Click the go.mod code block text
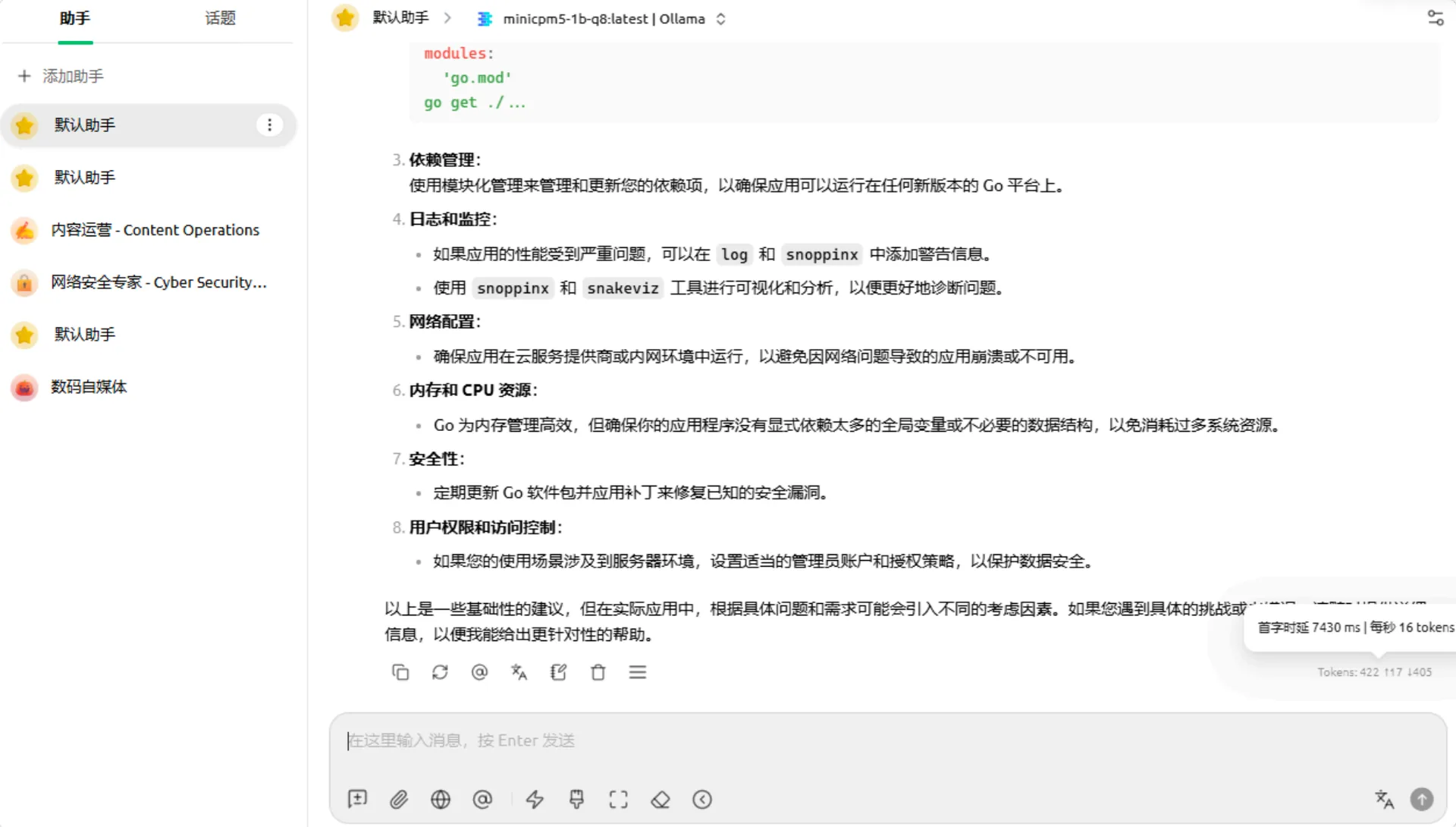Viewport: 1456px width, 827px height. (477, 78)
